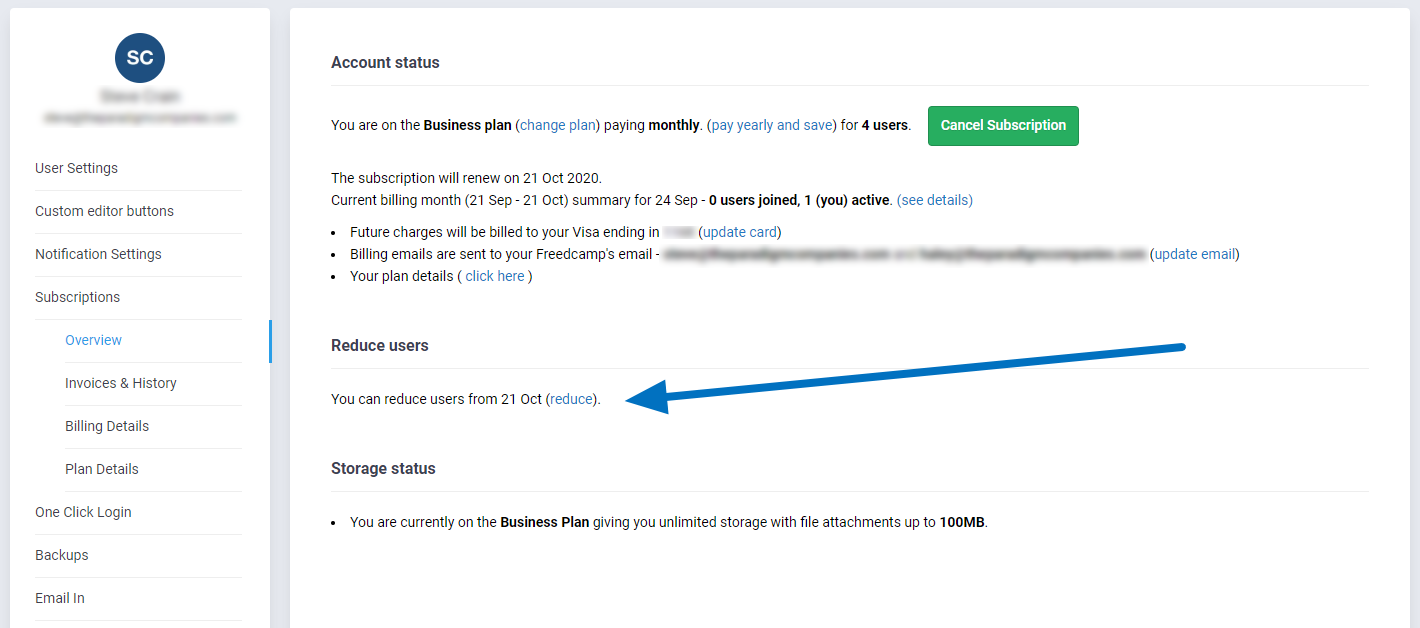Click the update card link
The image size is (1420, 628).
click(739, 232)
